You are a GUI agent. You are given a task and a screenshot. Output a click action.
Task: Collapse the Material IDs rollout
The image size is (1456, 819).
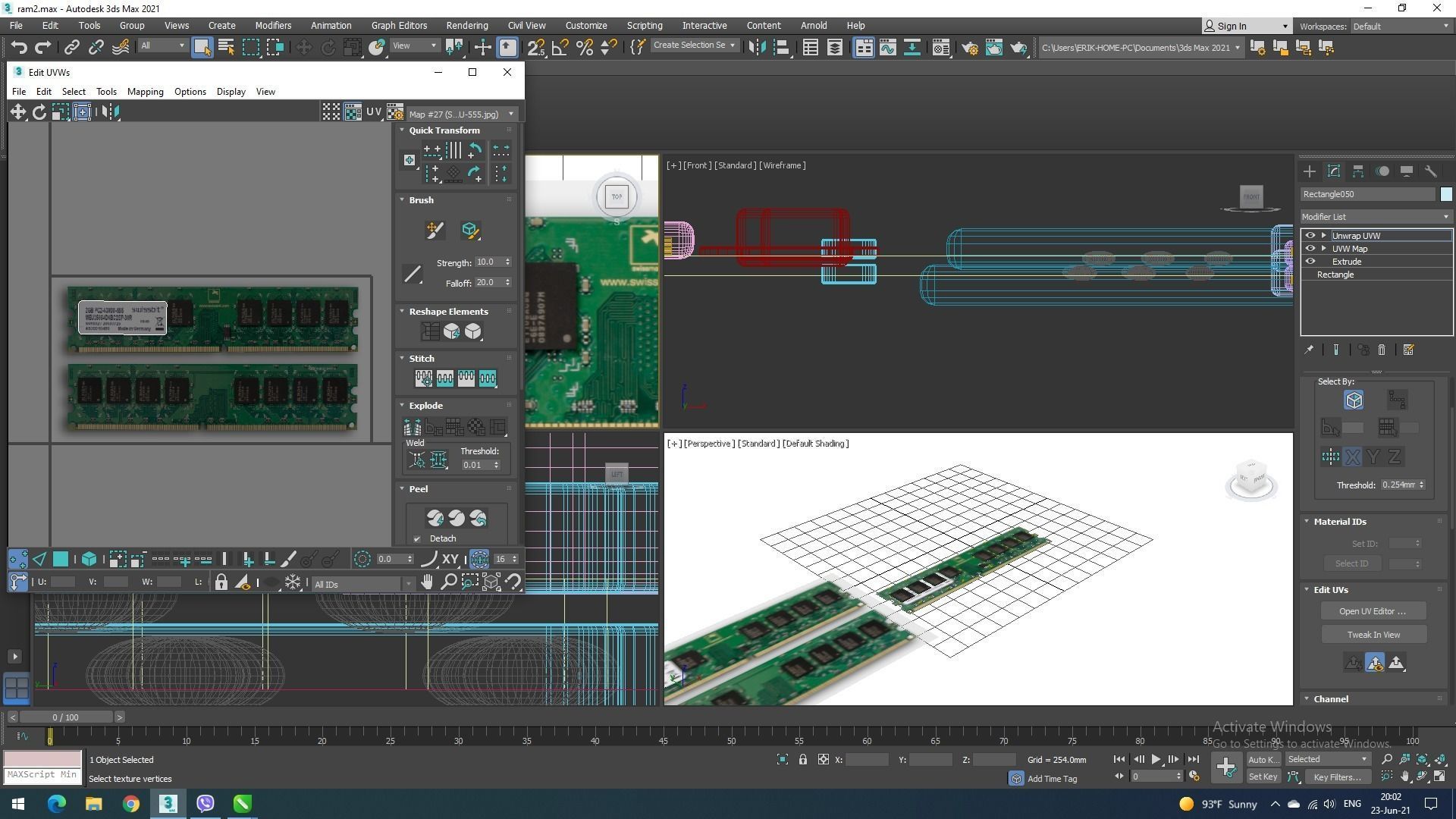pos(1307,522)
